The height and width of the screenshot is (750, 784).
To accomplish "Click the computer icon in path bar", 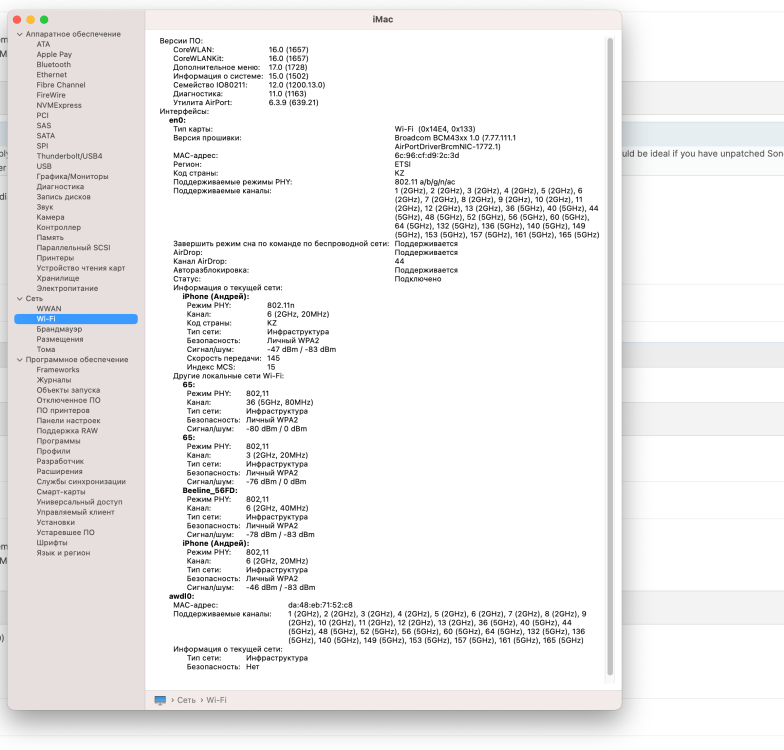I will (160, 700).
